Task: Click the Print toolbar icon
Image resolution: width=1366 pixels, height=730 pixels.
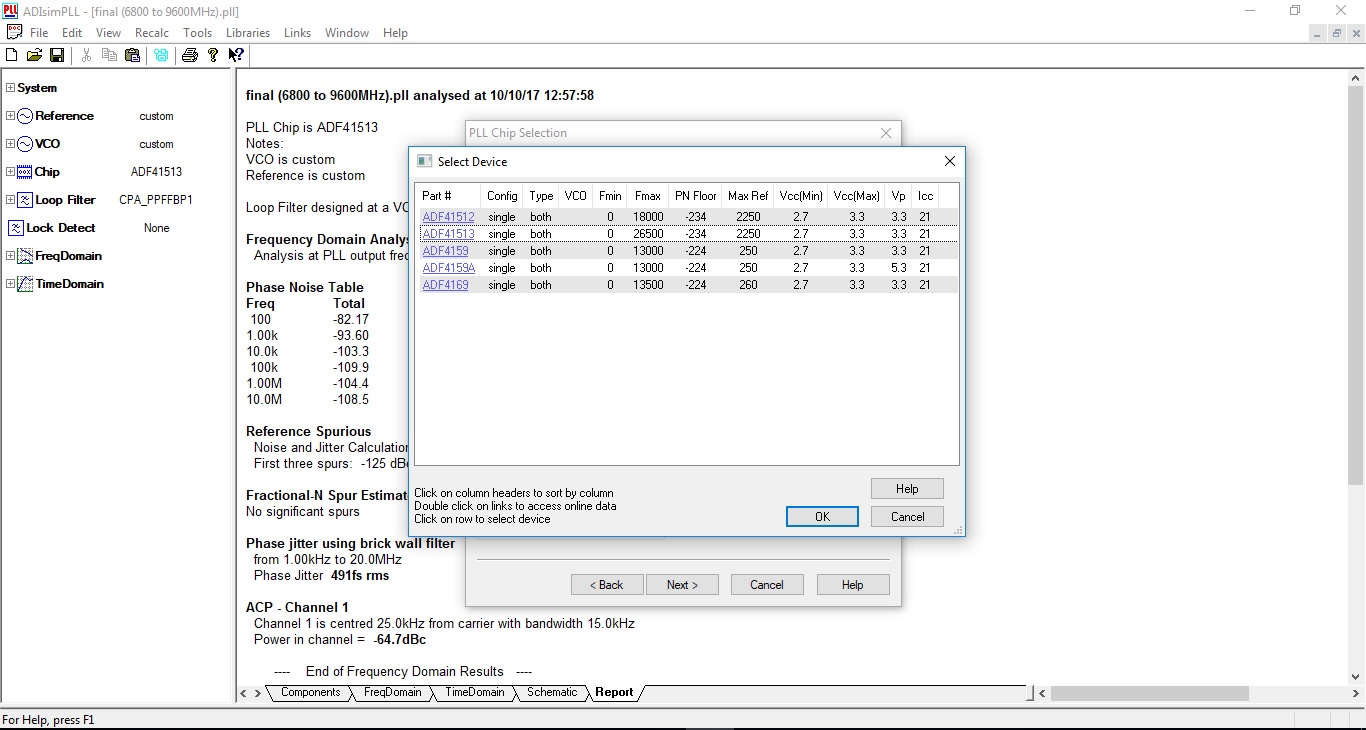Action: point(189,55)
